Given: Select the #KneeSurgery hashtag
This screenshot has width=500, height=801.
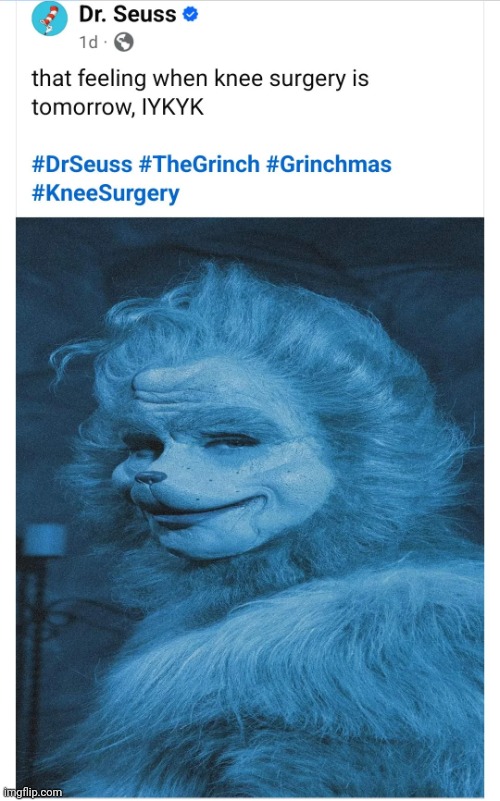Looking at the screenshot, I should click(106, 194).
